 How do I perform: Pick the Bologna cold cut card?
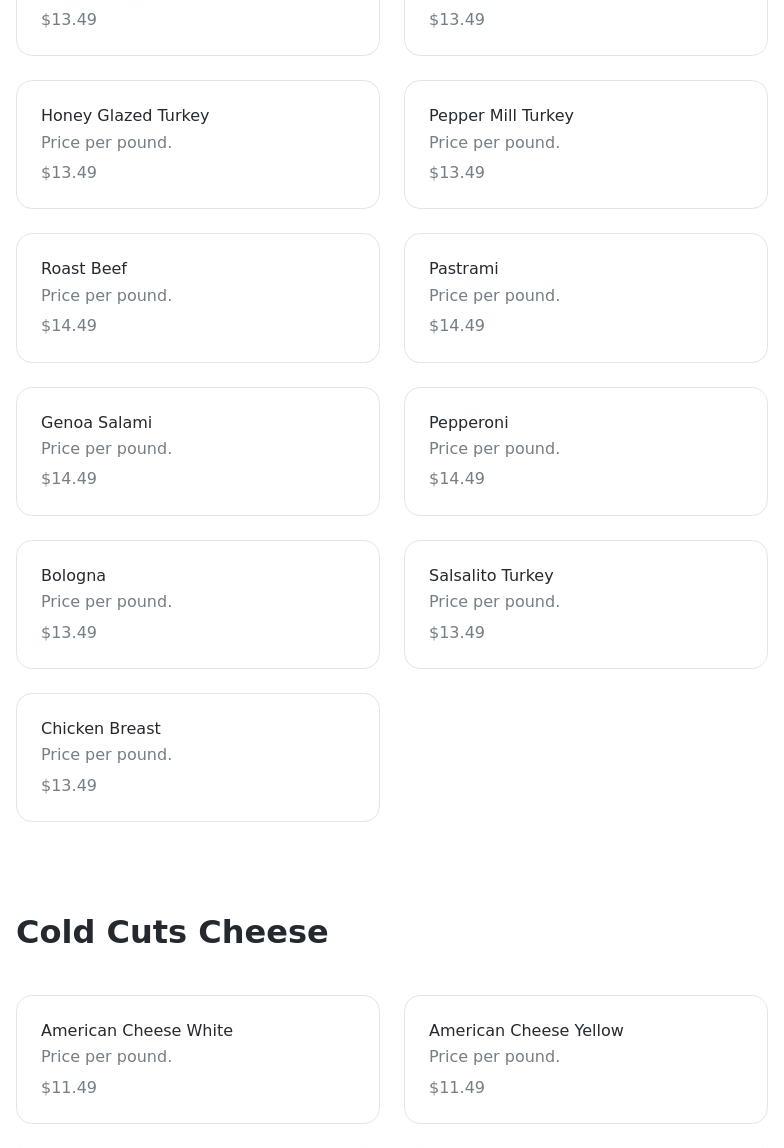[198, 604]
